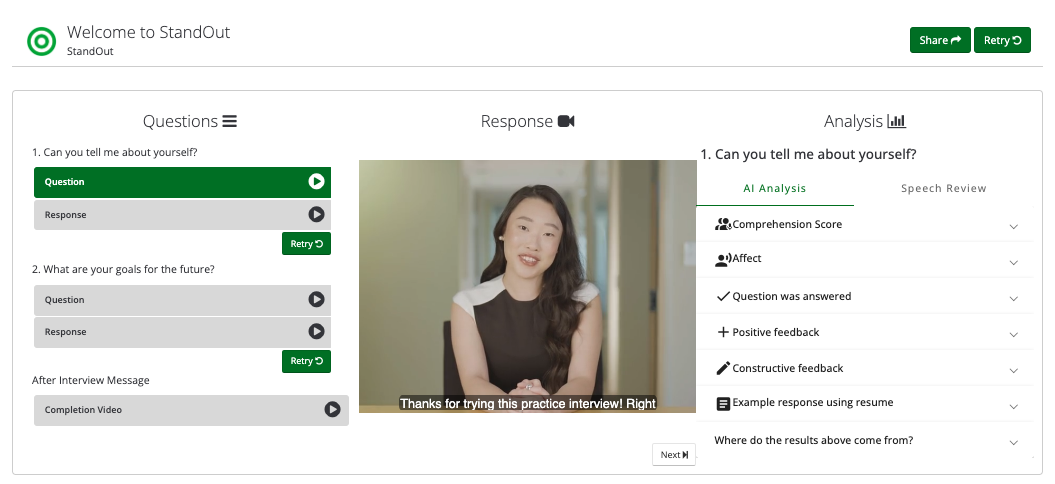Click the Response video camera icon
Image resolution: width=1055 pixels, height=484 pixels.
566,121
